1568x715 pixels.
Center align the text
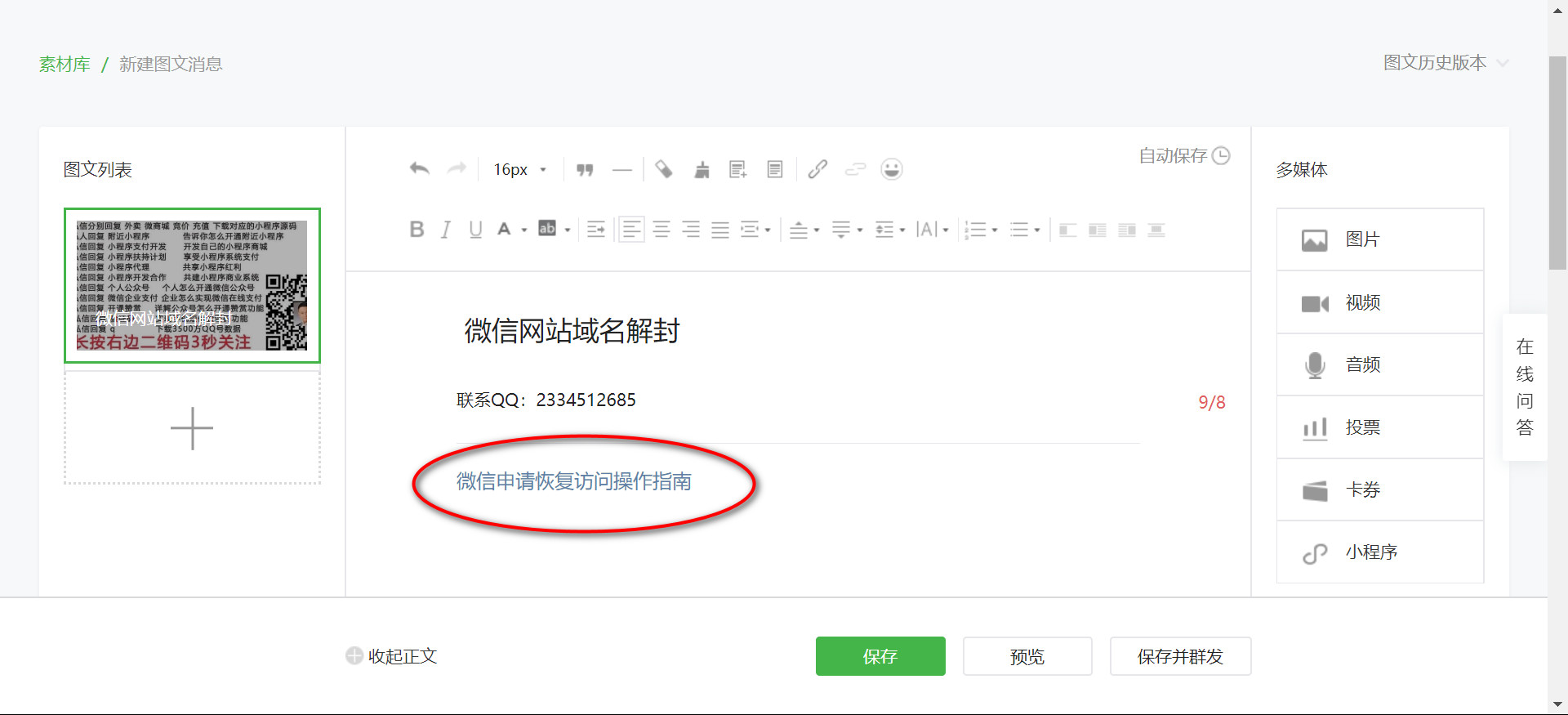click(661, 230)
